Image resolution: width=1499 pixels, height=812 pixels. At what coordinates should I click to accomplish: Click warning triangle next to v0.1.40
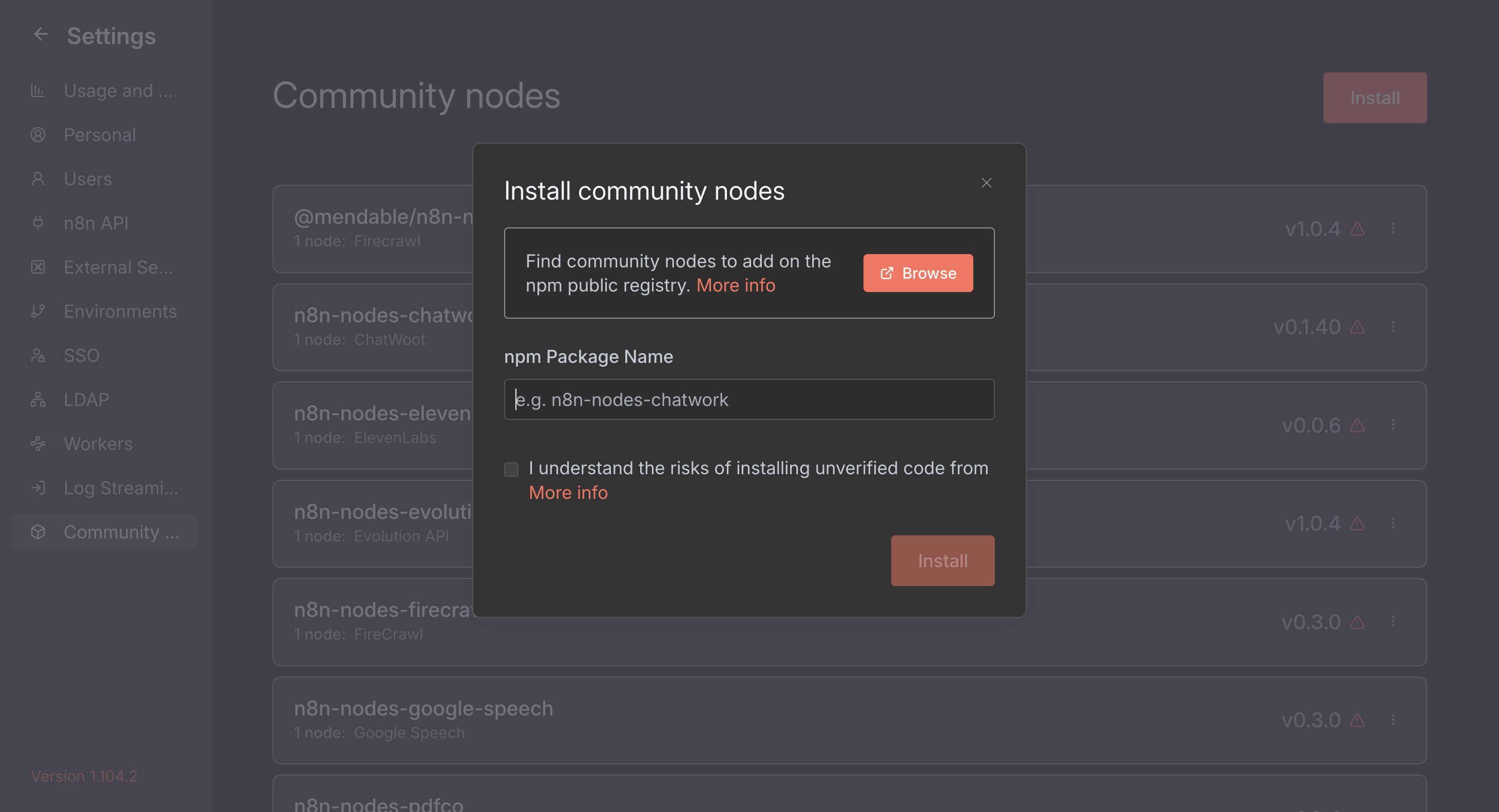pos(1357,327)
